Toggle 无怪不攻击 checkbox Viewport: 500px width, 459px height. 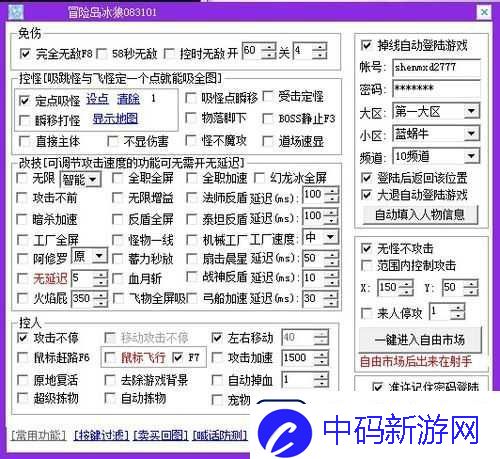tap(366, 248)
